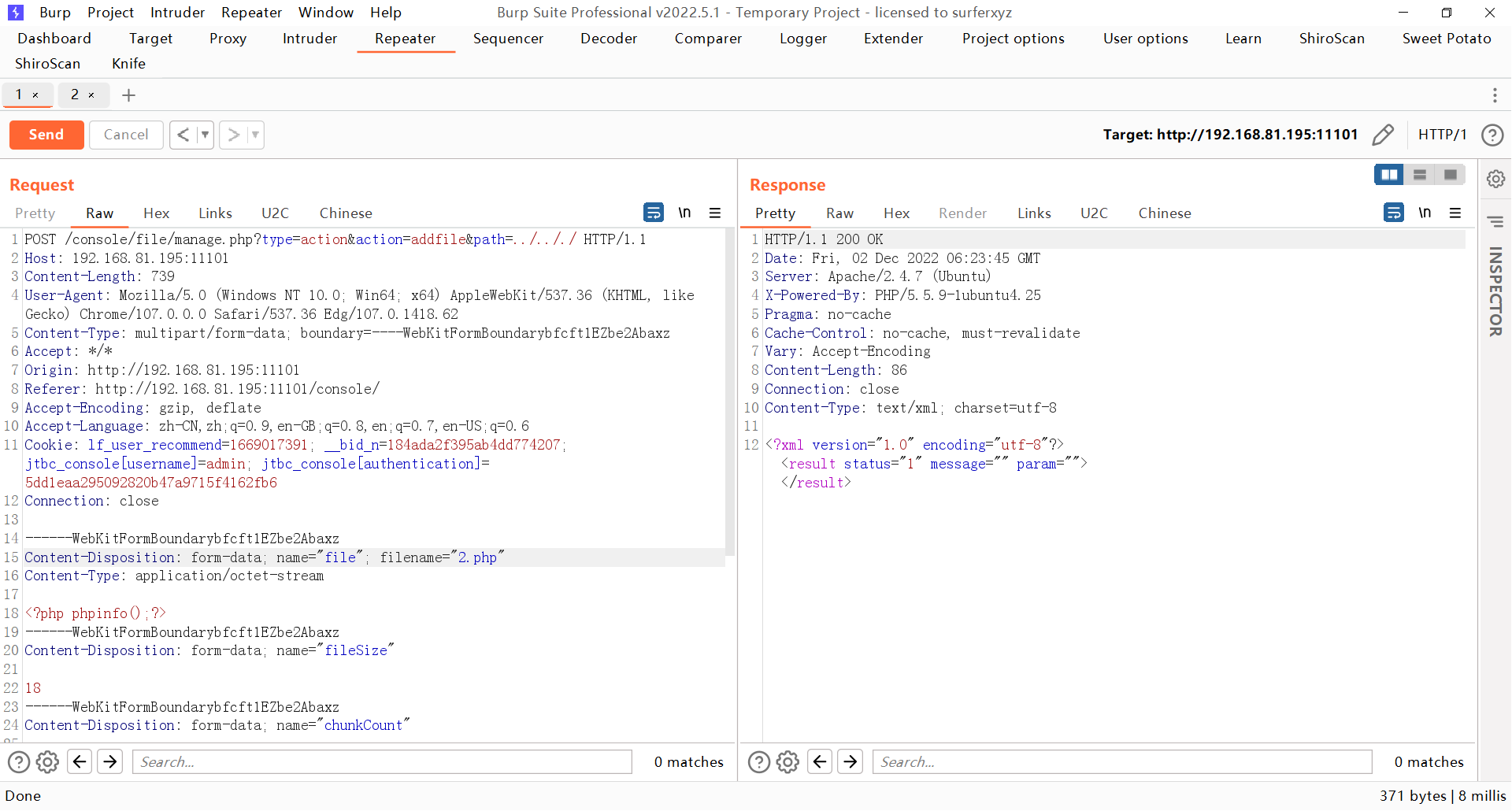Toggle response non-printable \n characters

[1425, 213]
